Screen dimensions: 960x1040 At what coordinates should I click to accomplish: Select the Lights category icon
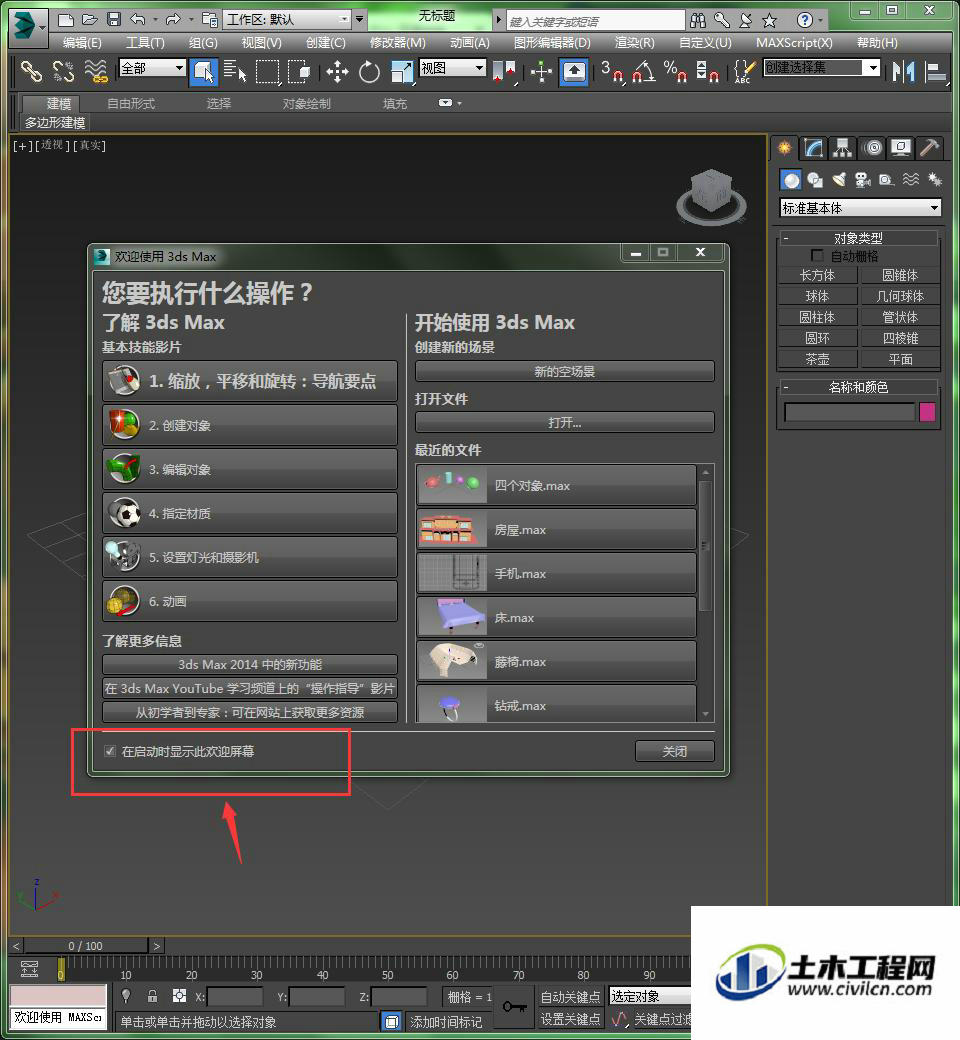[x=839, y=180]
